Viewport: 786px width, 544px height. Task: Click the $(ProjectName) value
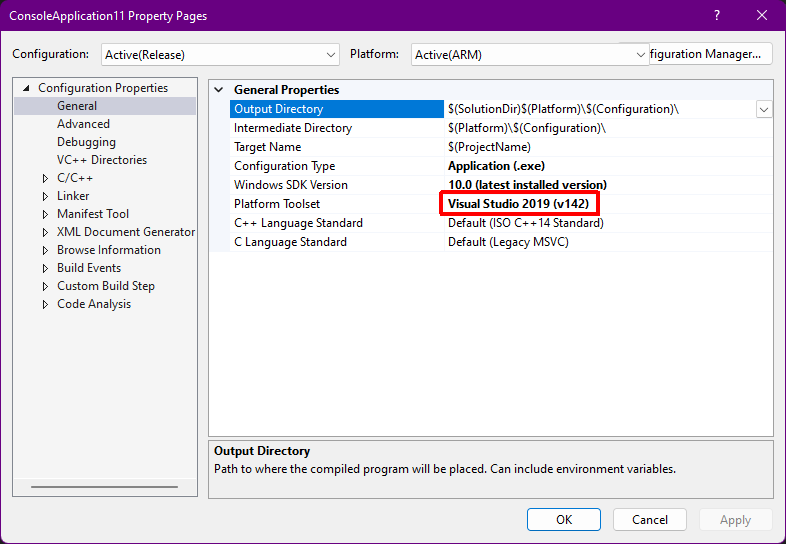pos(489,147)
